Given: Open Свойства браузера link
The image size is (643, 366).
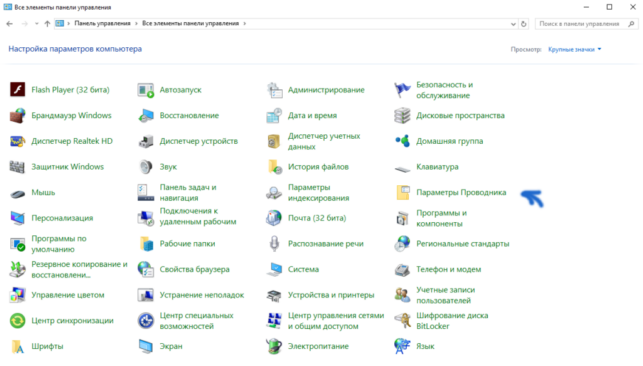Looking at the screenshot, I should [194, 269].
